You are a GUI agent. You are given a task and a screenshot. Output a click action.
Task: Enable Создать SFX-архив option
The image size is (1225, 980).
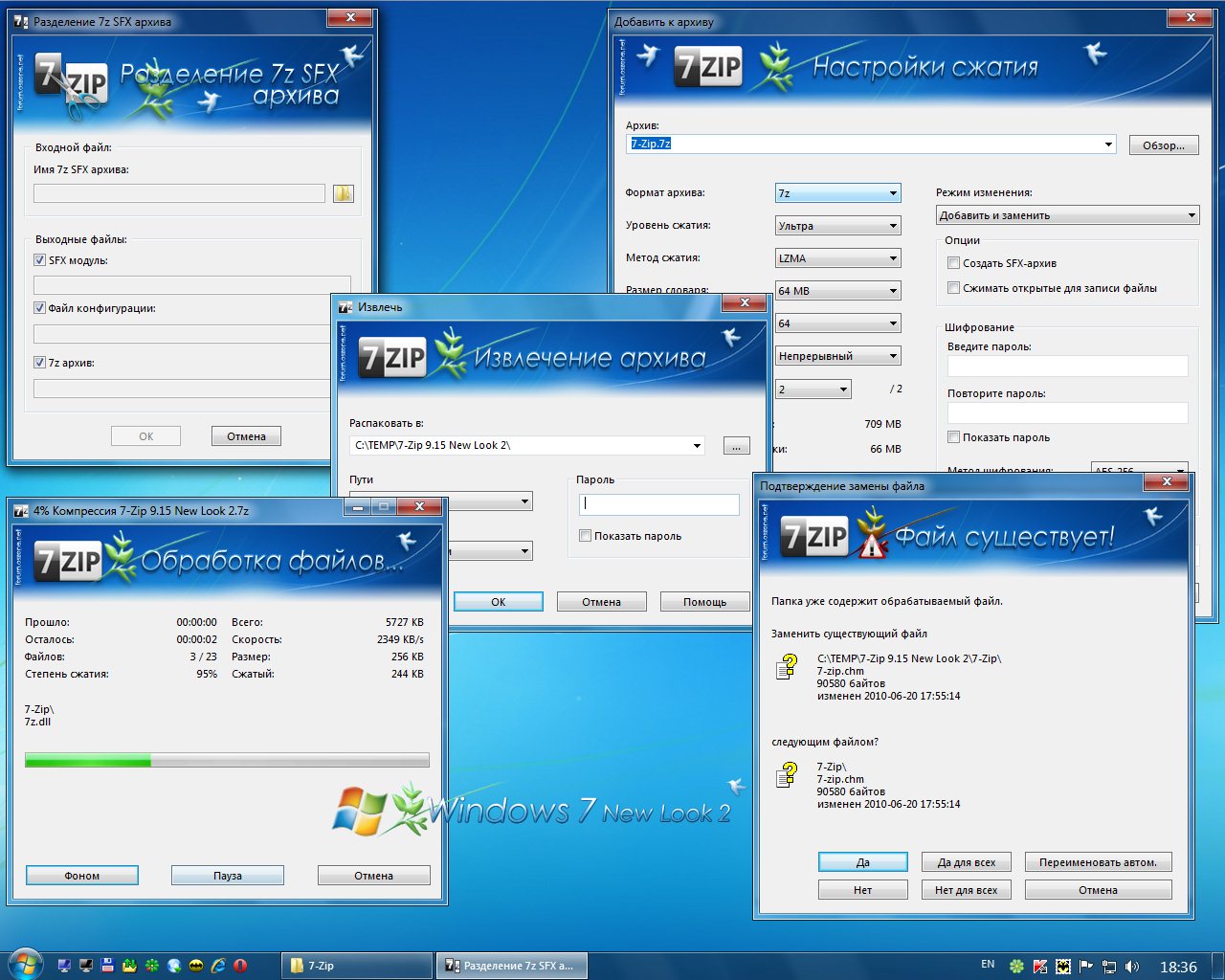[x=953, y=263]
